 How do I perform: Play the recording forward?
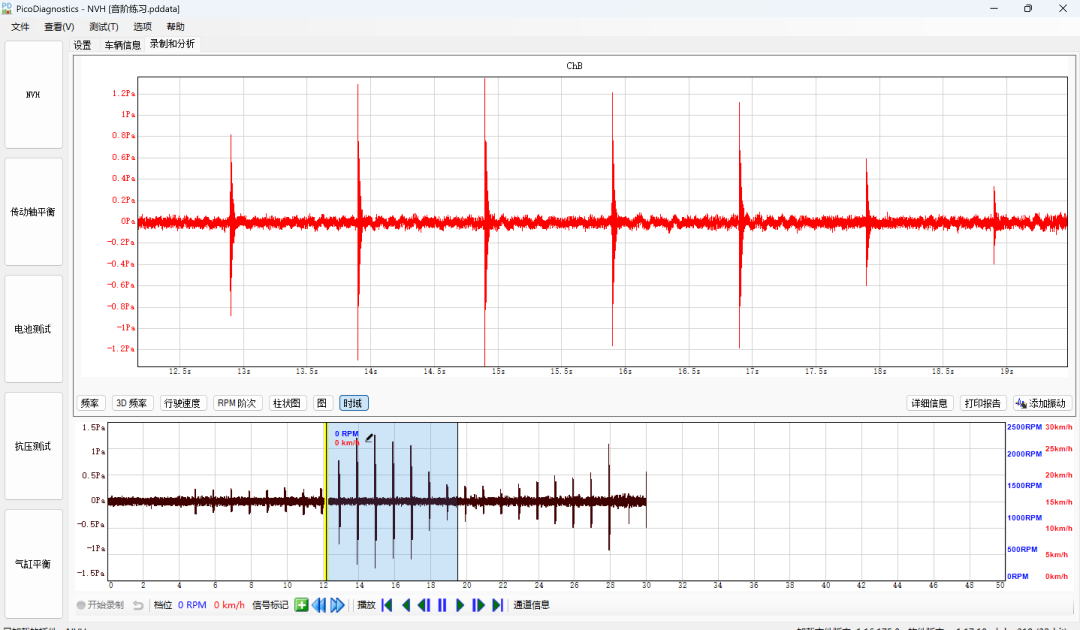tap(460, 605)
